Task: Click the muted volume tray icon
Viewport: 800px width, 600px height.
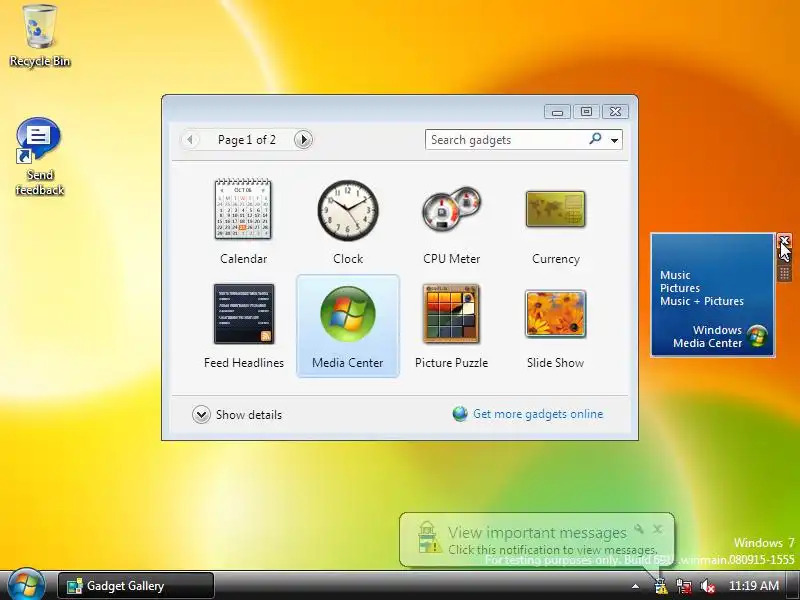Action: [707, 586]
